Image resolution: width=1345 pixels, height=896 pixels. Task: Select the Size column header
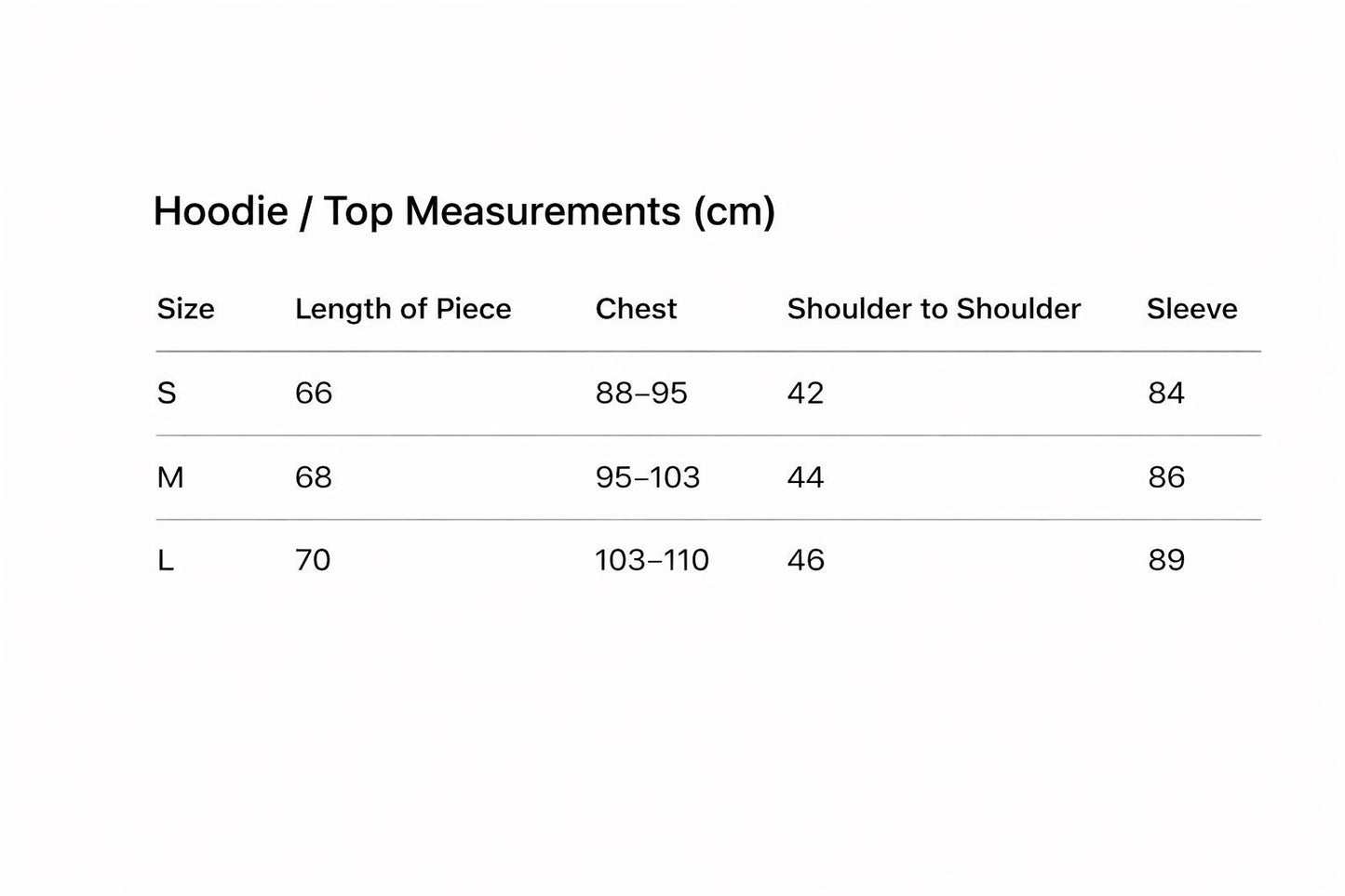click(x=185, y=309)
